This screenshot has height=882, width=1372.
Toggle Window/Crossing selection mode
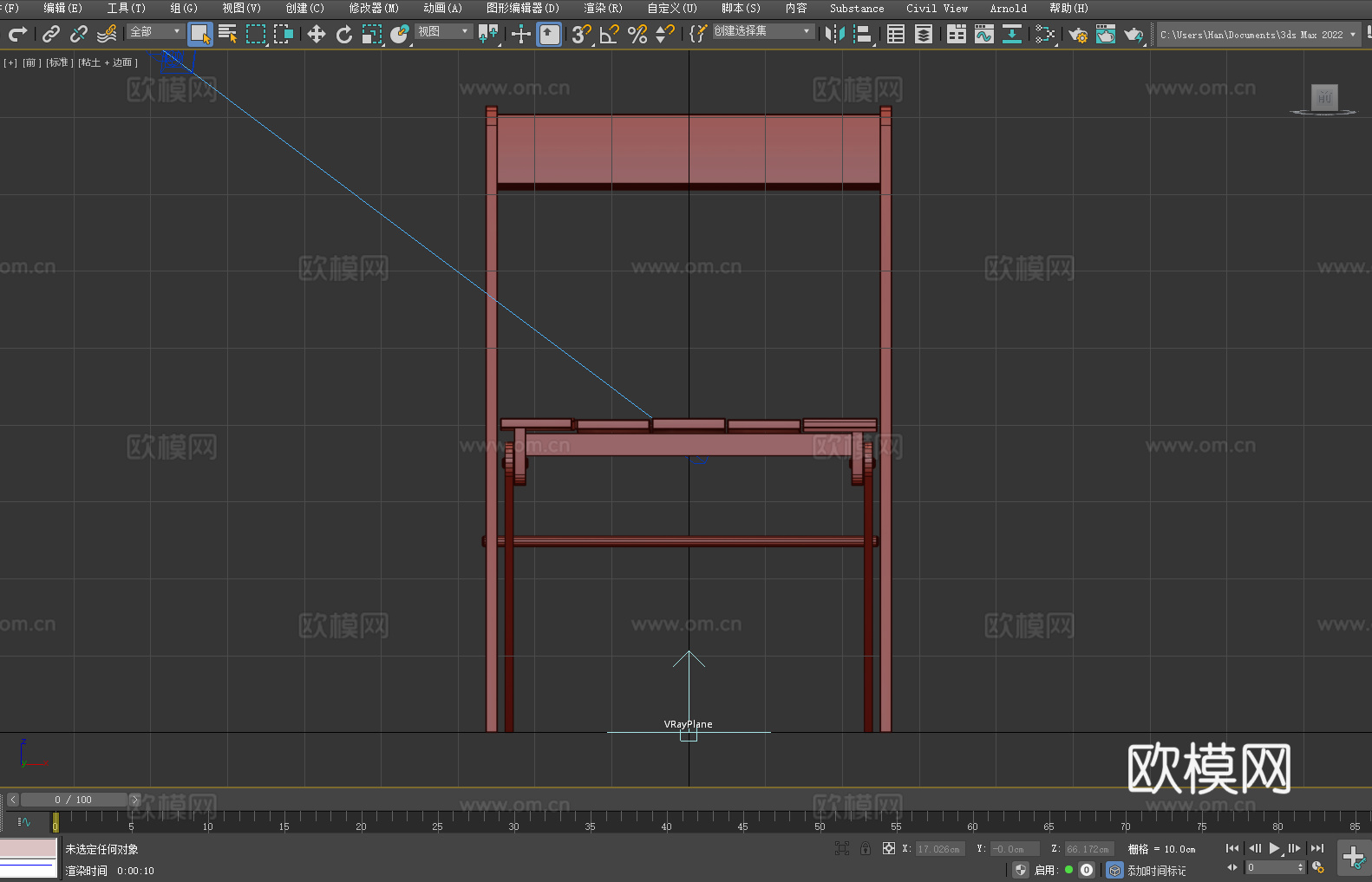click(284, 34)
